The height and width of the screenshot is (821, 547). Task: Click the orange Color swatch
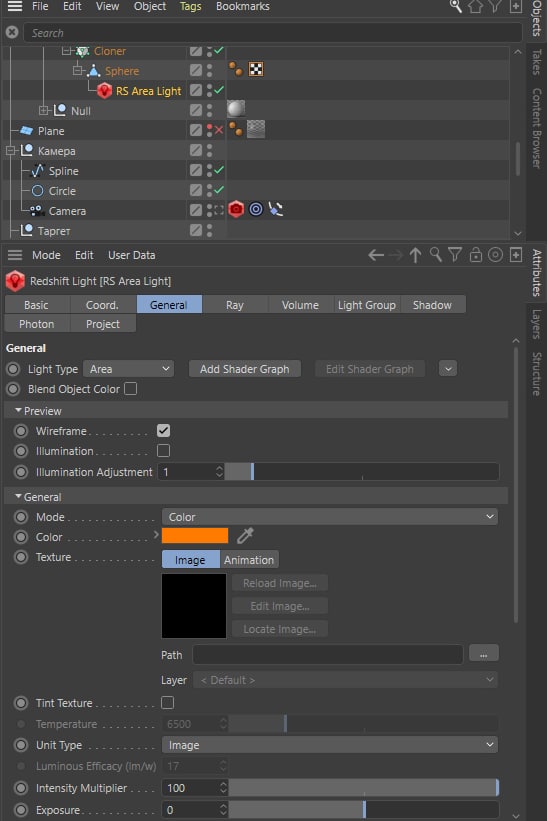coord(195,536)
